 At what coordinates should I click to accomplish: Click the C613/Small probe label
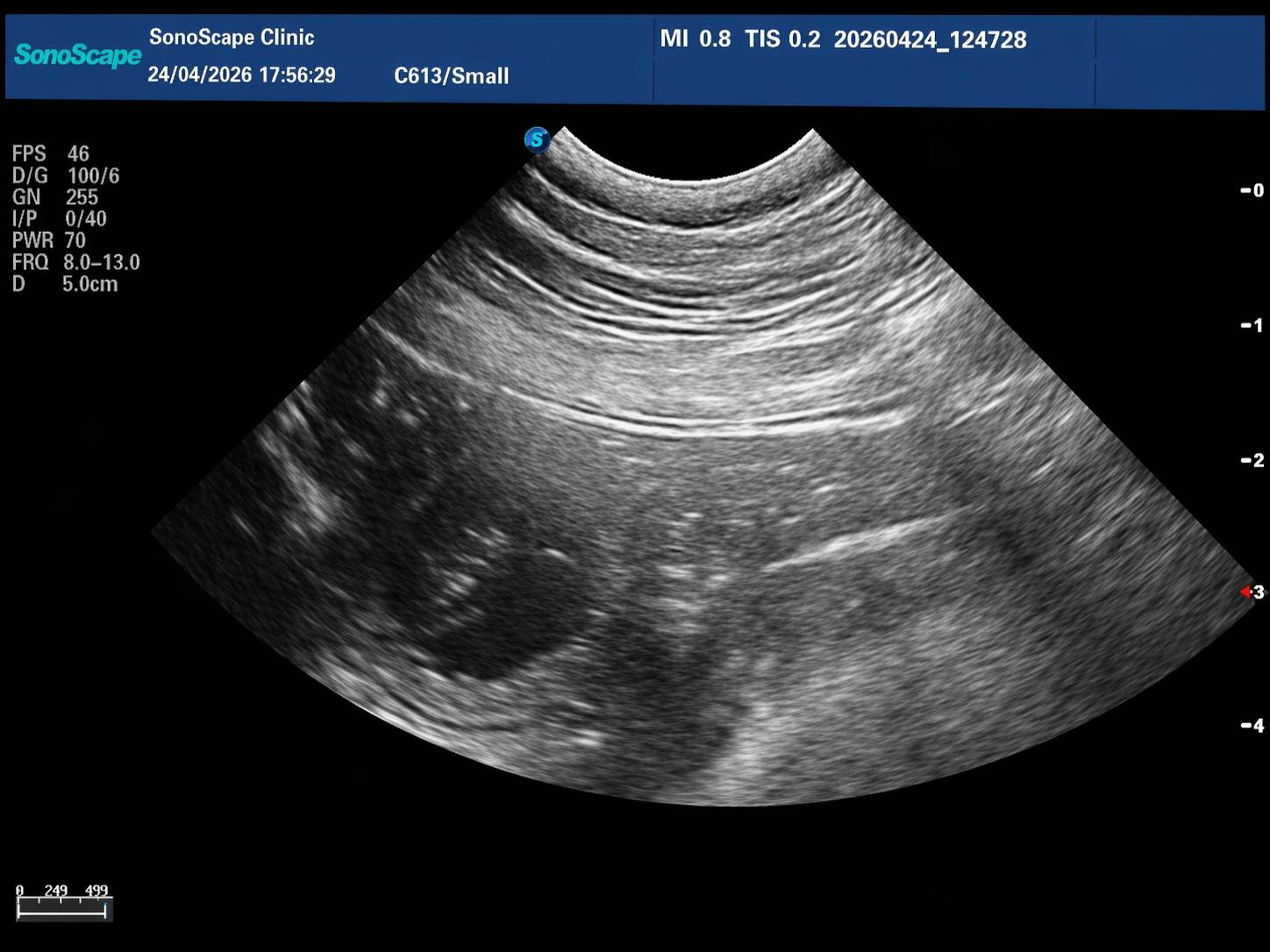(x=452, y=76)
